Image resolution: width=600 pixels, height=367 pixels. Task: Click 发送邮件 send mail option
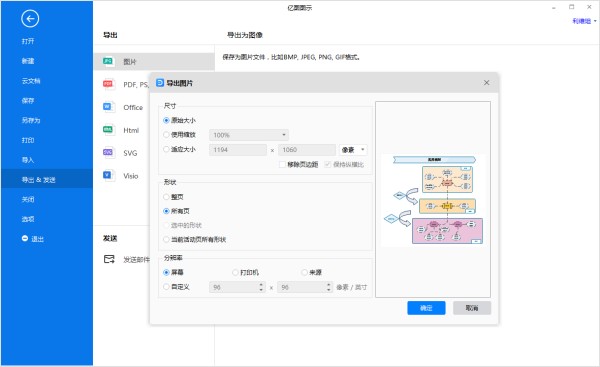point(136,260)
